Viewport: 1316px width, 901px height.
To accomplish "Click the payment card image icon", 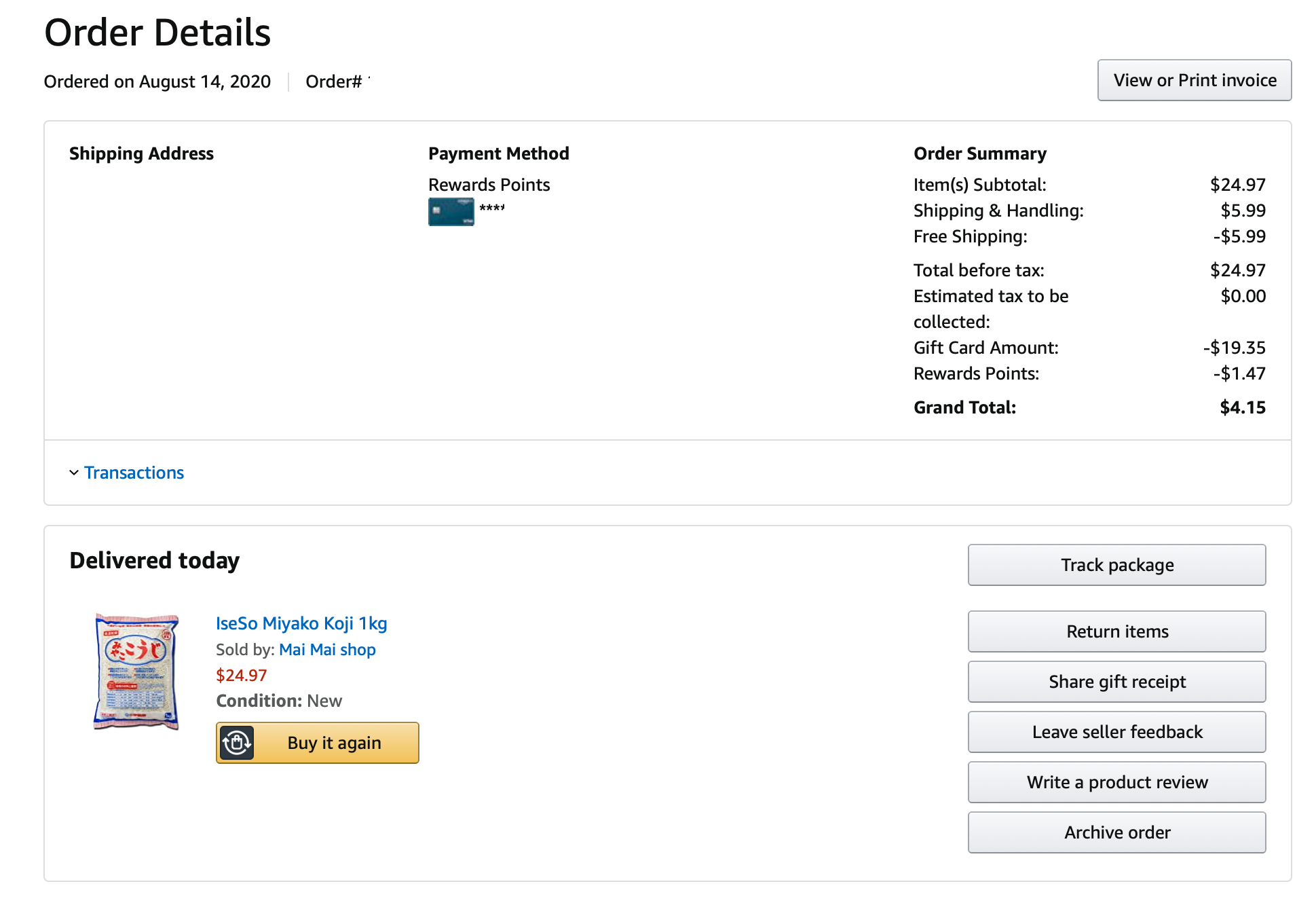I will [x=451, y=212].
